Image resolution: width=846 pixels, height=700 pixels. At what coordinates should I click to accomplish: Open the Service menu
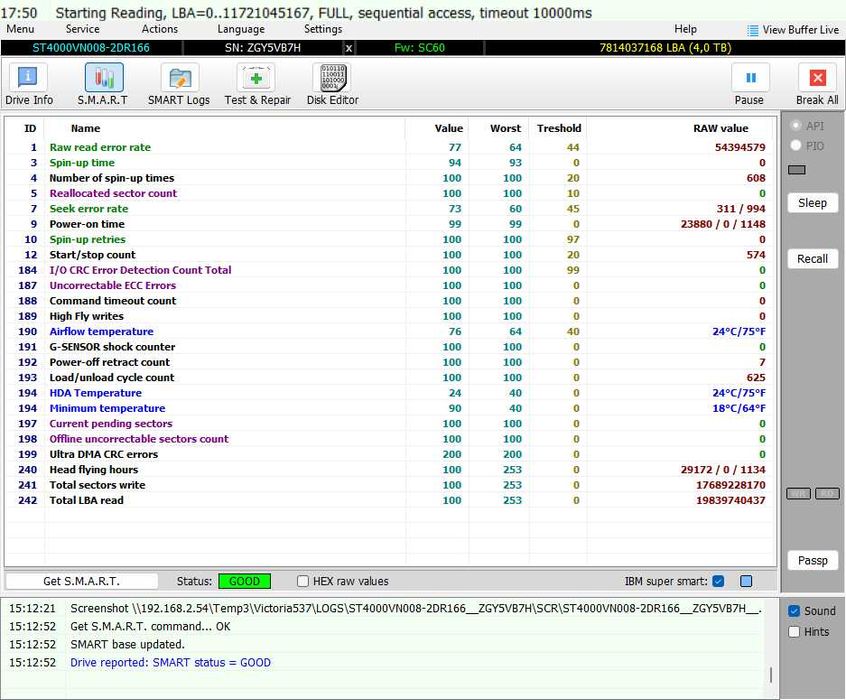(83, 29)
